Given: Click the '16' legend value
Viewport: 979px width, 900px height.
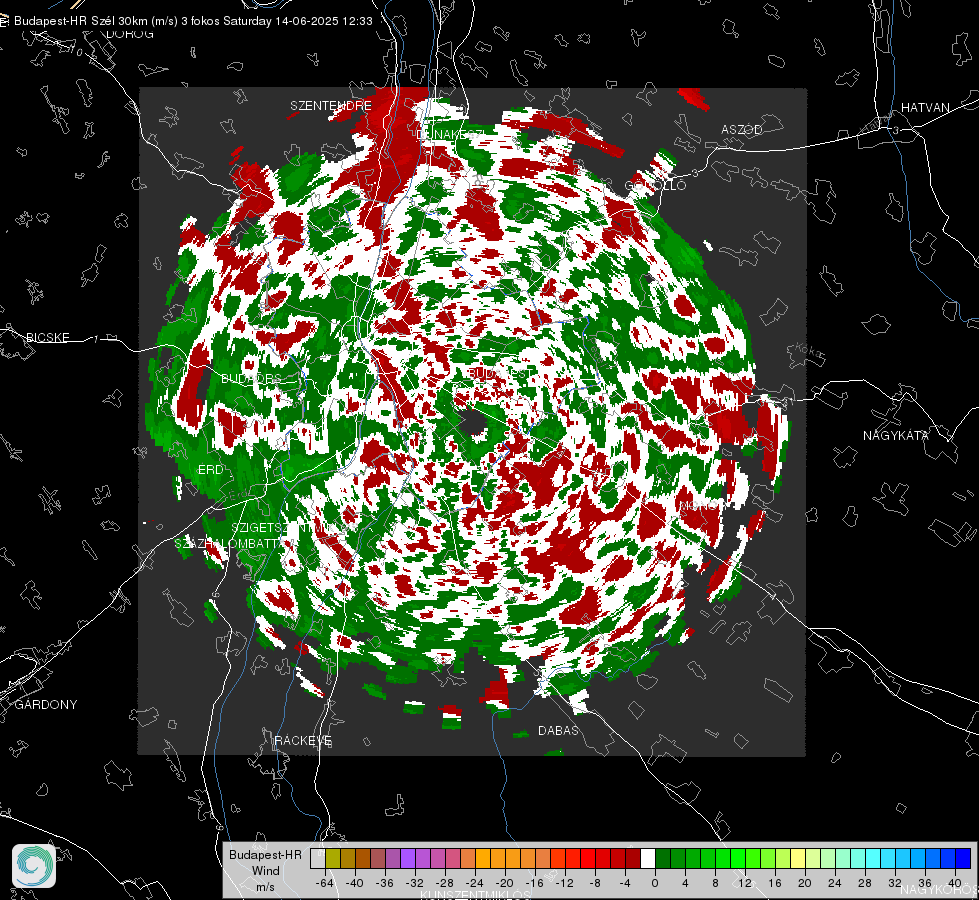Looking at the screenshot, I should click(x=775, y=883).
